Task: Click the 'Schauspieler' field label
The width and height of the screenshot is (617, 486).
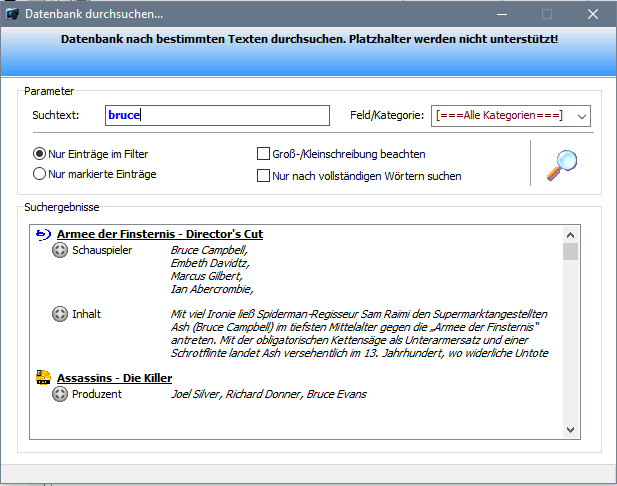Action: tap(102, 250)
